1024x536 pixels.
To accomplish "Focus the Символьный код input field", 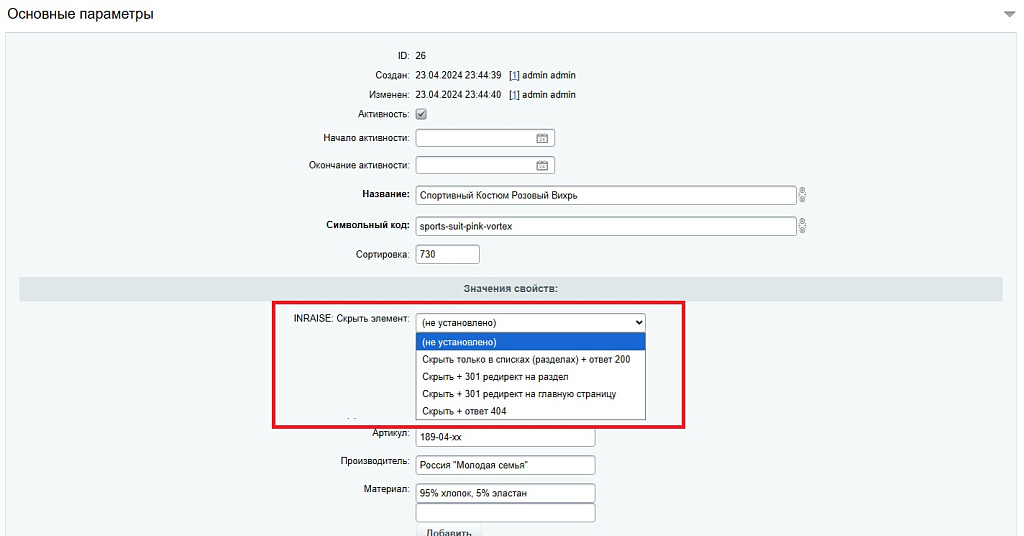I will pyautogui.click(x=605, y=226).
